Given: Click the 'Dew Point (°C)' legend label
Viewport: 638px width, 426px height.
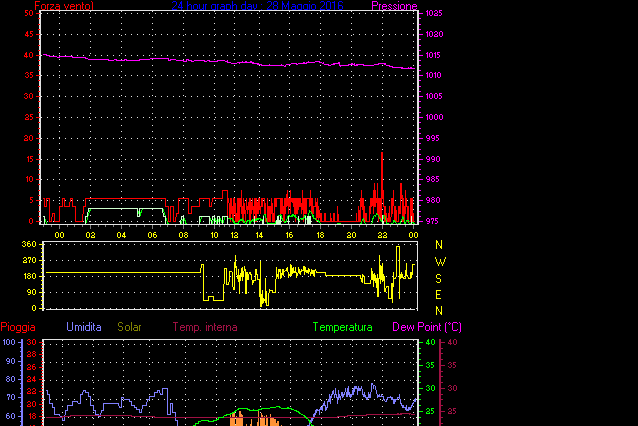Looking at the screenshot, I should pyautogui.click(x=427, y=327).
